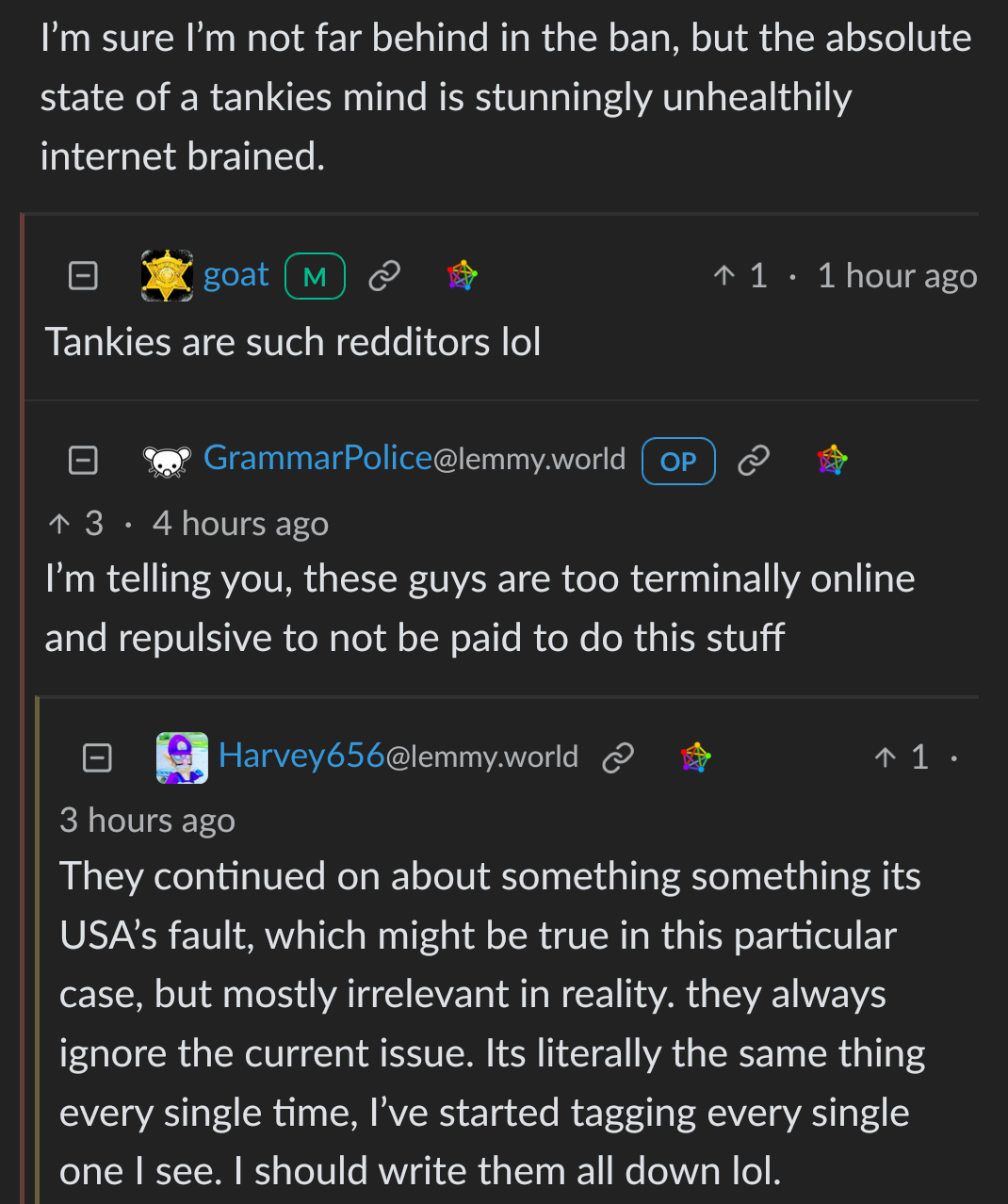
Task: Copy permalink for goat's comment
Action: pyautogui.click(x=384, y=276)
